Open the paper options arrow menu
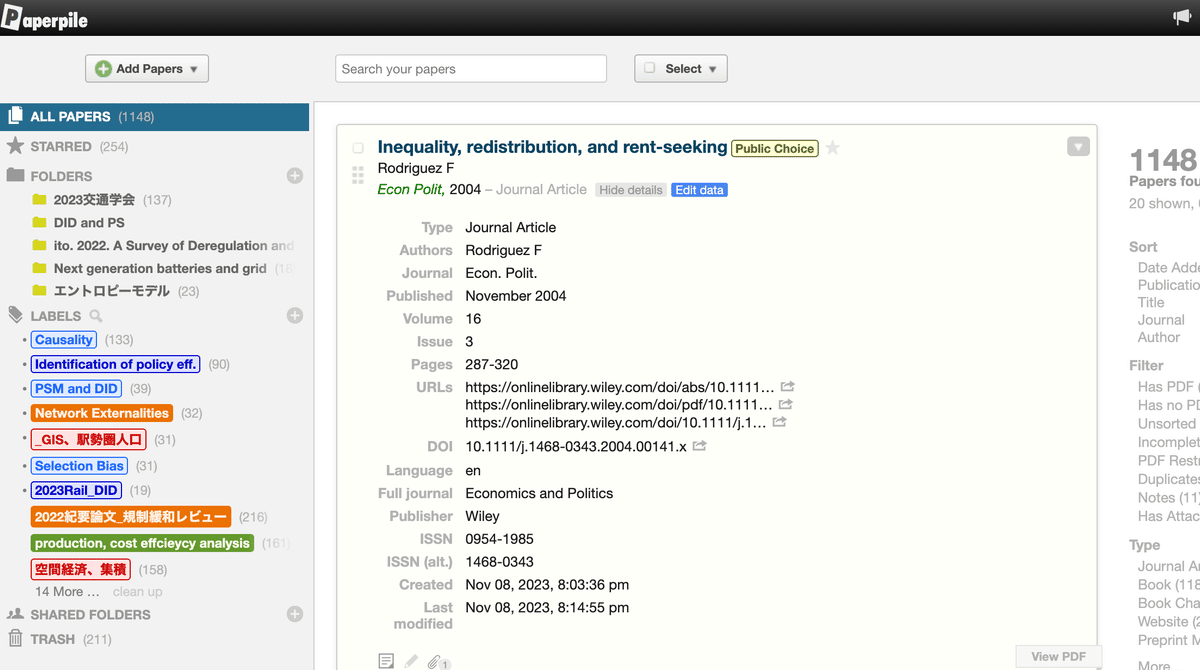 (x=1077, y=147)
